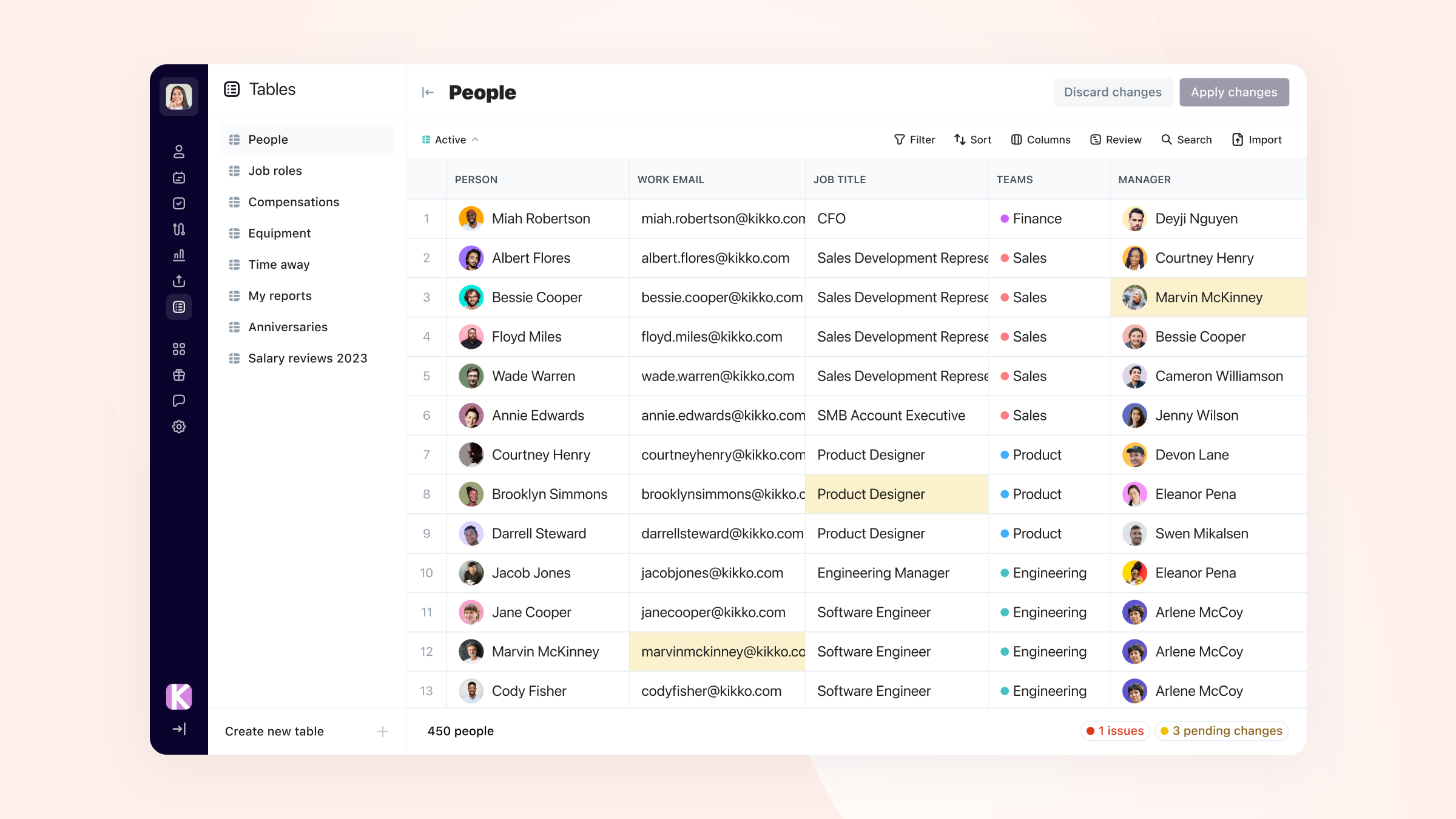Open settings gear icon in sidebar
Viewport: 1456px width, 819px height.
tap(178, 426)
